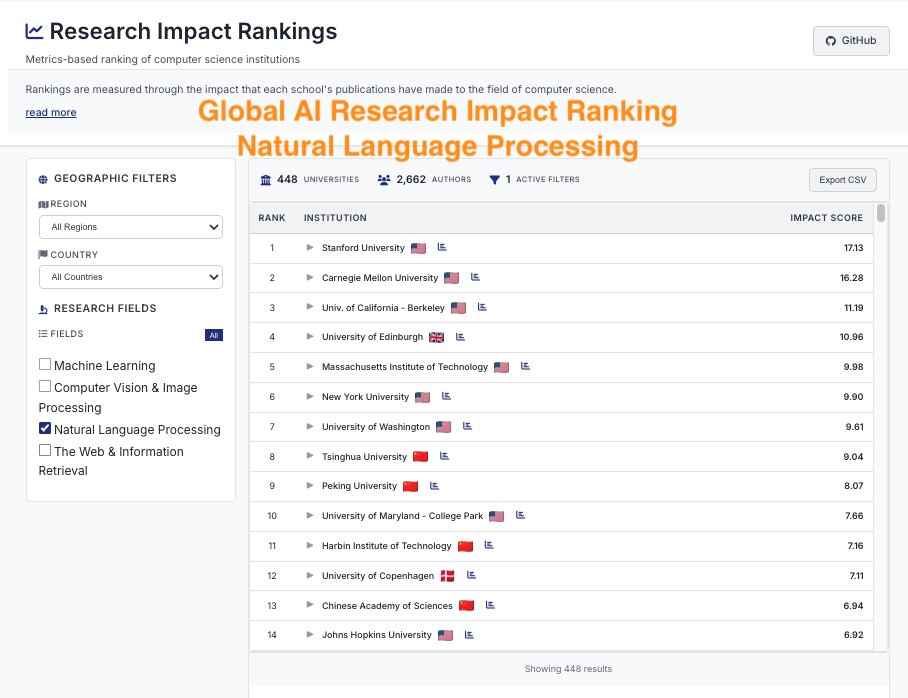Uncheck Natural Language Processing field
Image resolution: width=908 pixels, height=698 pixels.
[45, 428]
